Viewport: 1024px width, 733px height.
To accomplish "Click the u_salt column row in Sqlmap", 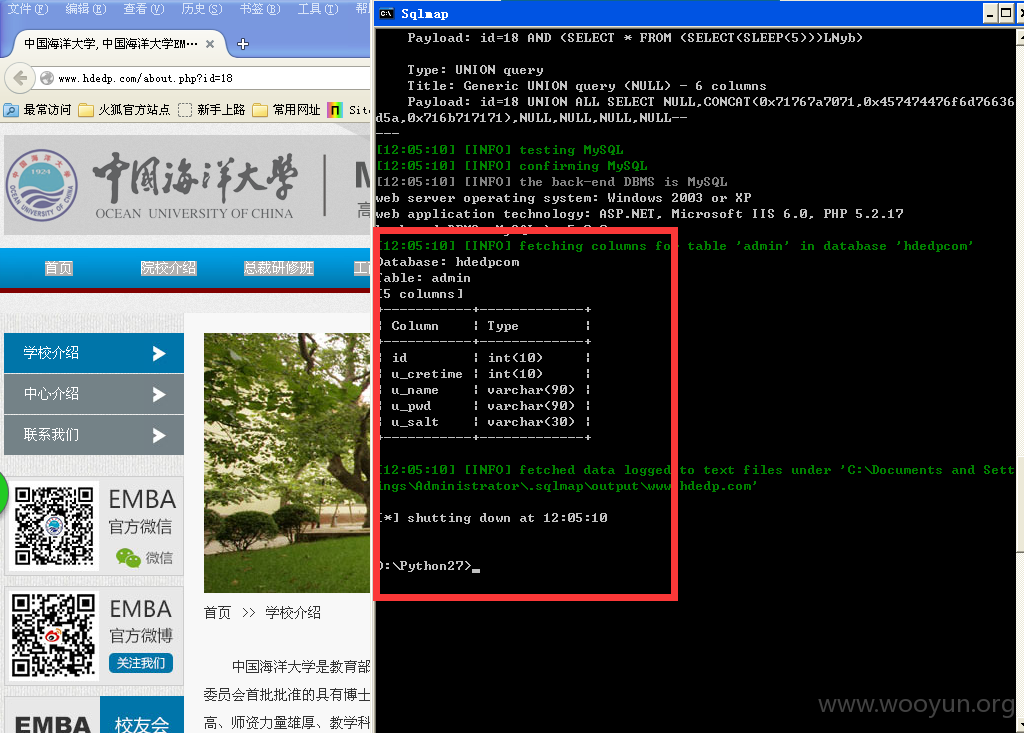I will point(484,422).
